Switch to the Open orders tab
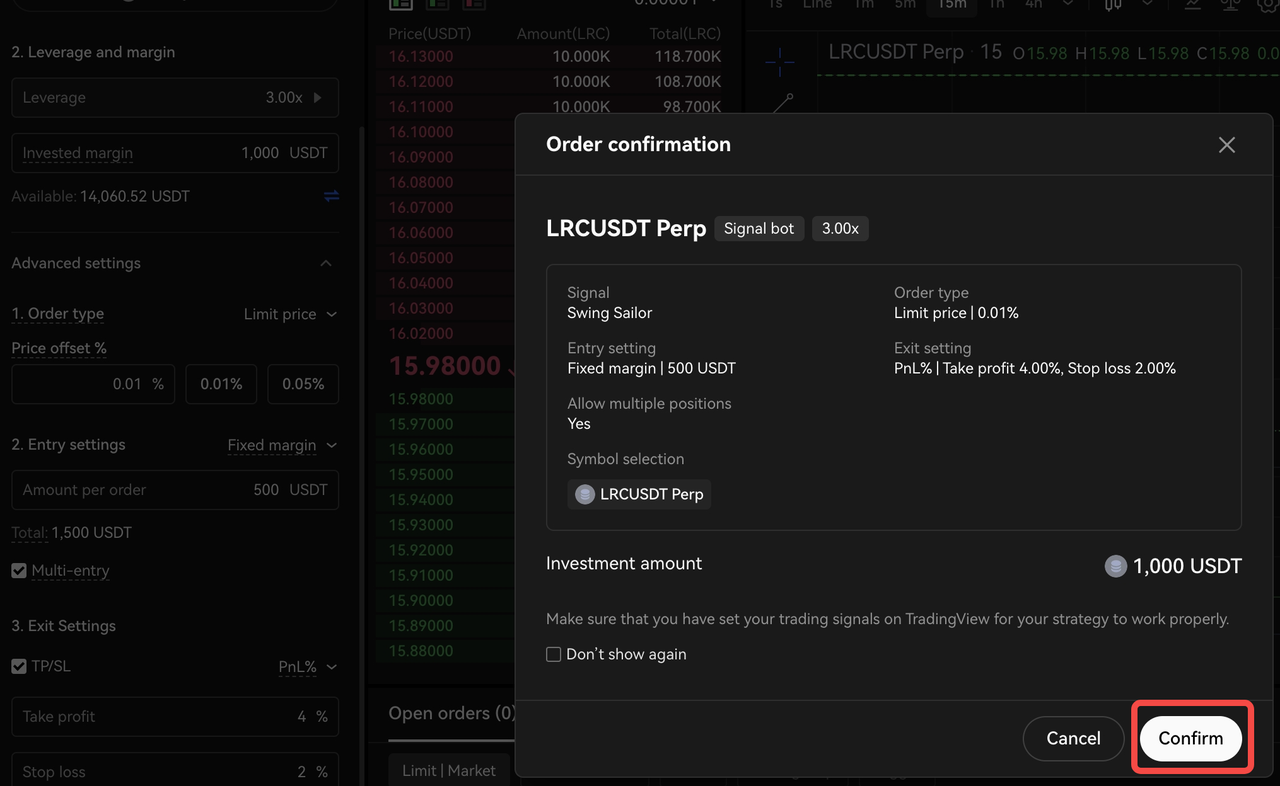 [452, 713]
